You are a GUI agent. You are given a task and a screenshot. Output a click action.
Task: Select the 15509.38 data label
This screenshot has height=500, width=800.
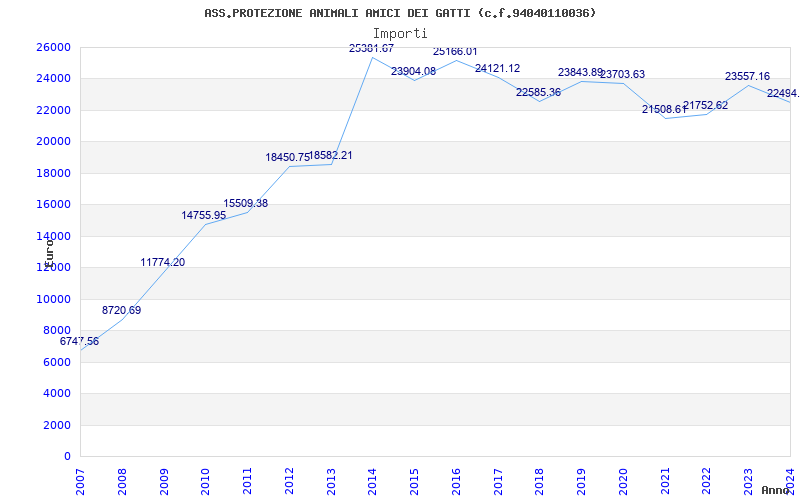pyautogui.click(x=245, y=203)
